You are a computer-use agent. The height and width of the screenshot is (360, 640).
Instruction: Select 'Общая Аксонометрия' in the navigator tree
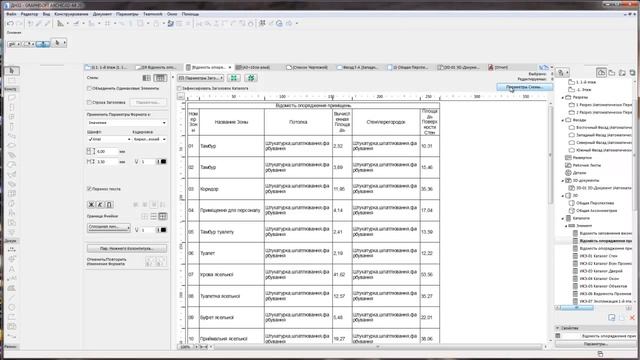click(x=596, y=211)
